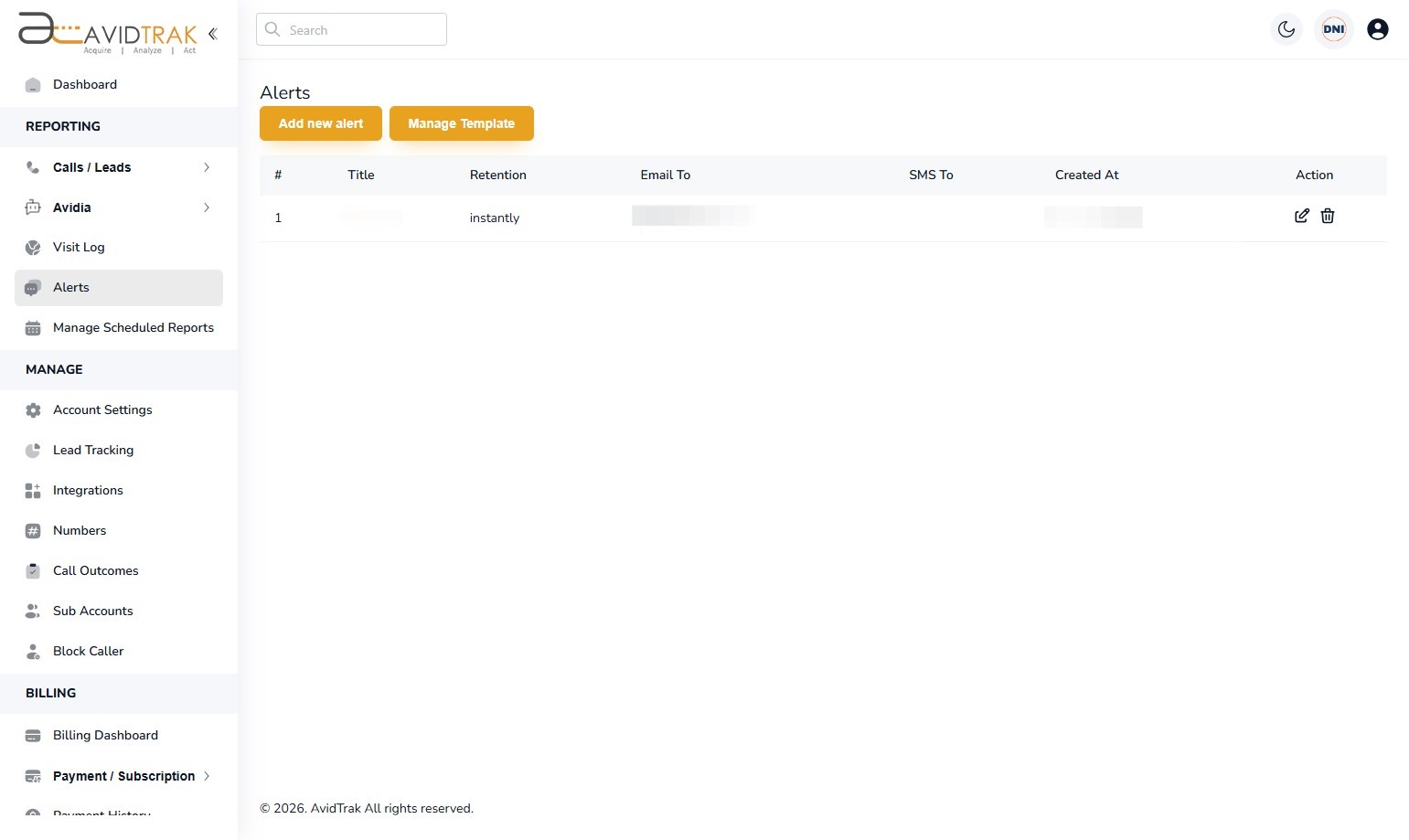Click the Billing Dashboard card icon
This screenshot has height=840, width=1409.
point(33,736)
